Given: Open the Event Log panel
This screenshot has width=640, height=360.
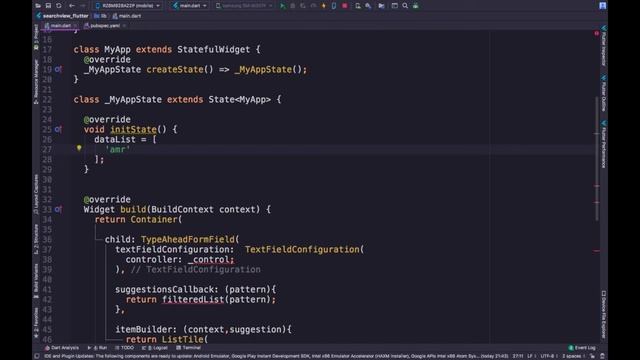Looking at the screenshot, I should click(582, 348).
